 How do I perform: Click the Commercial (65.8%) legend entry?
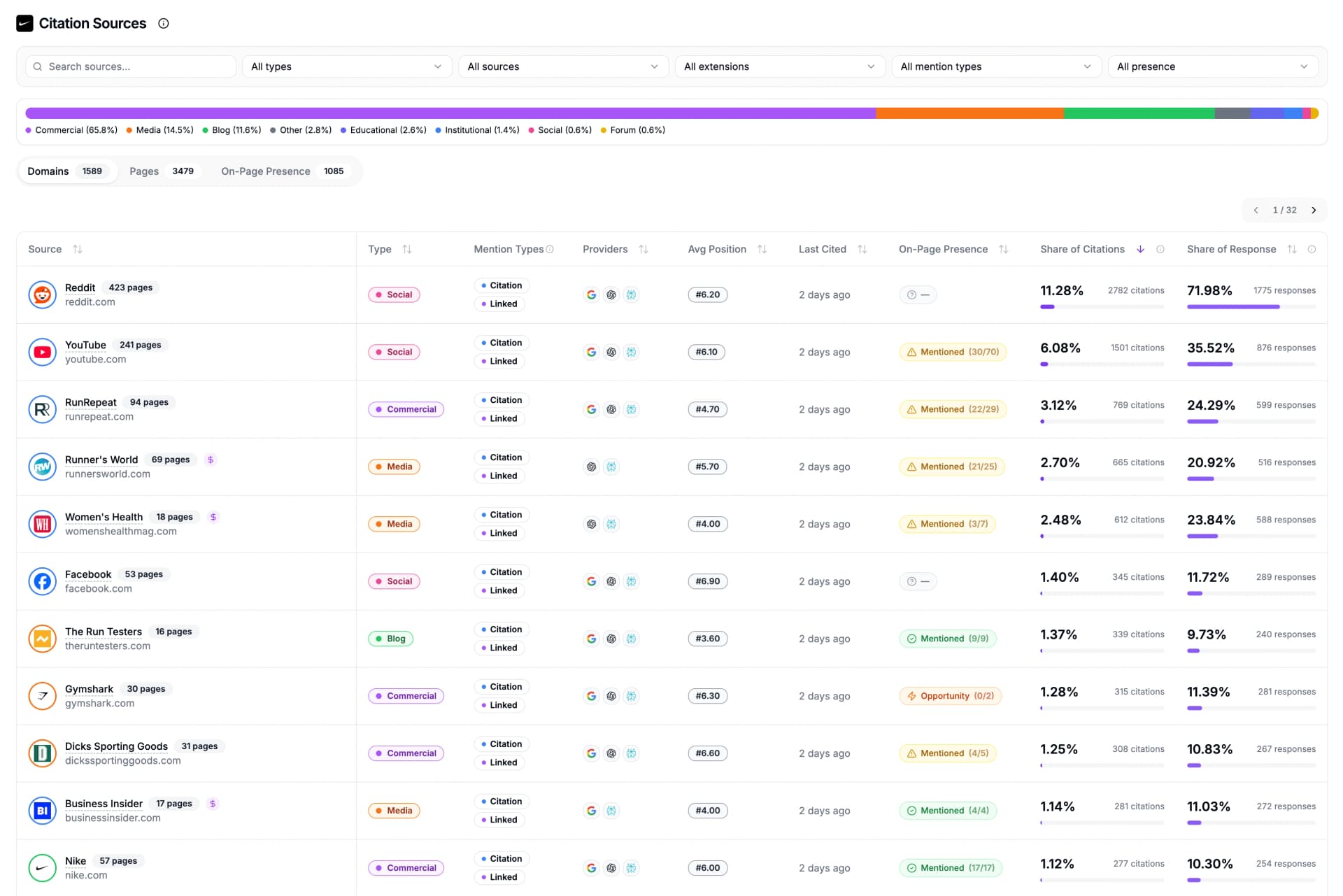pos(71,130)
